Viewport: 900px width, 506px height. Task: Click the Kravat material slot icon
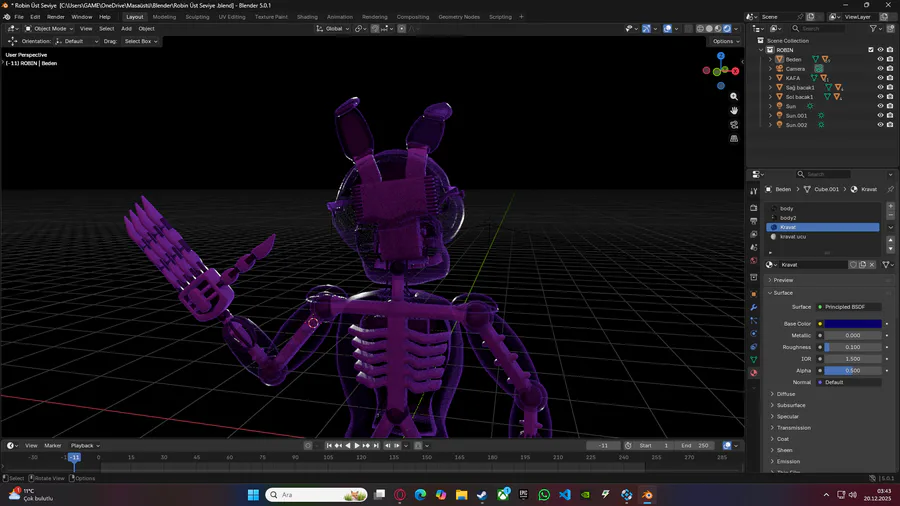773,227
